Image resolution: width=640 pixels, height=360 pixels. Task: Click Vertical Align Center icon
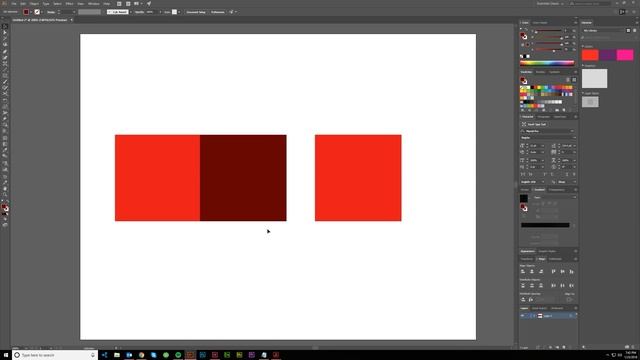(x=562, y=271)
